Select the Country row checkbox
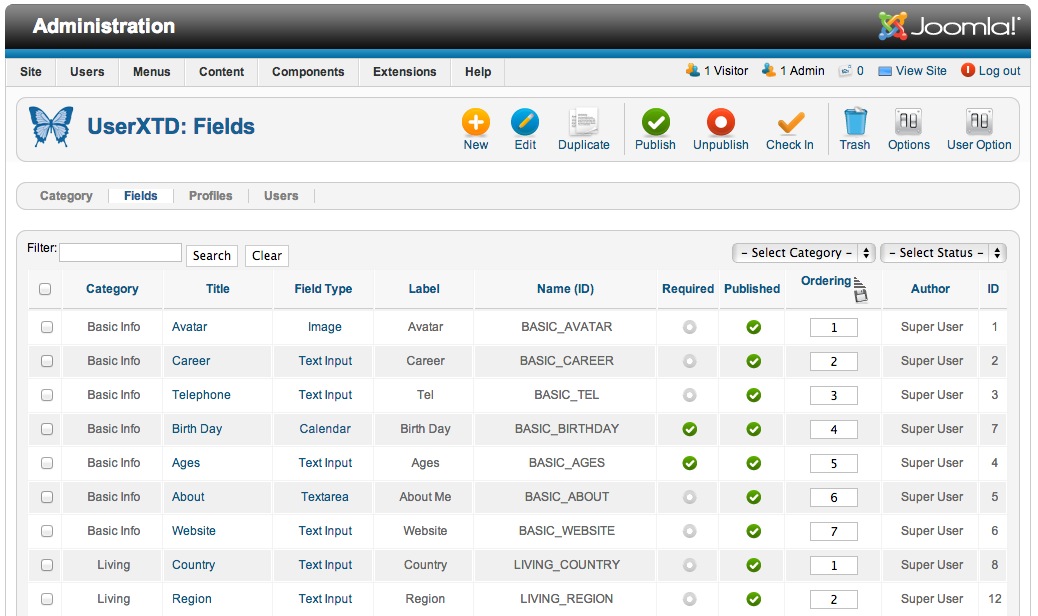1038x616 pixels. point(47,565)
